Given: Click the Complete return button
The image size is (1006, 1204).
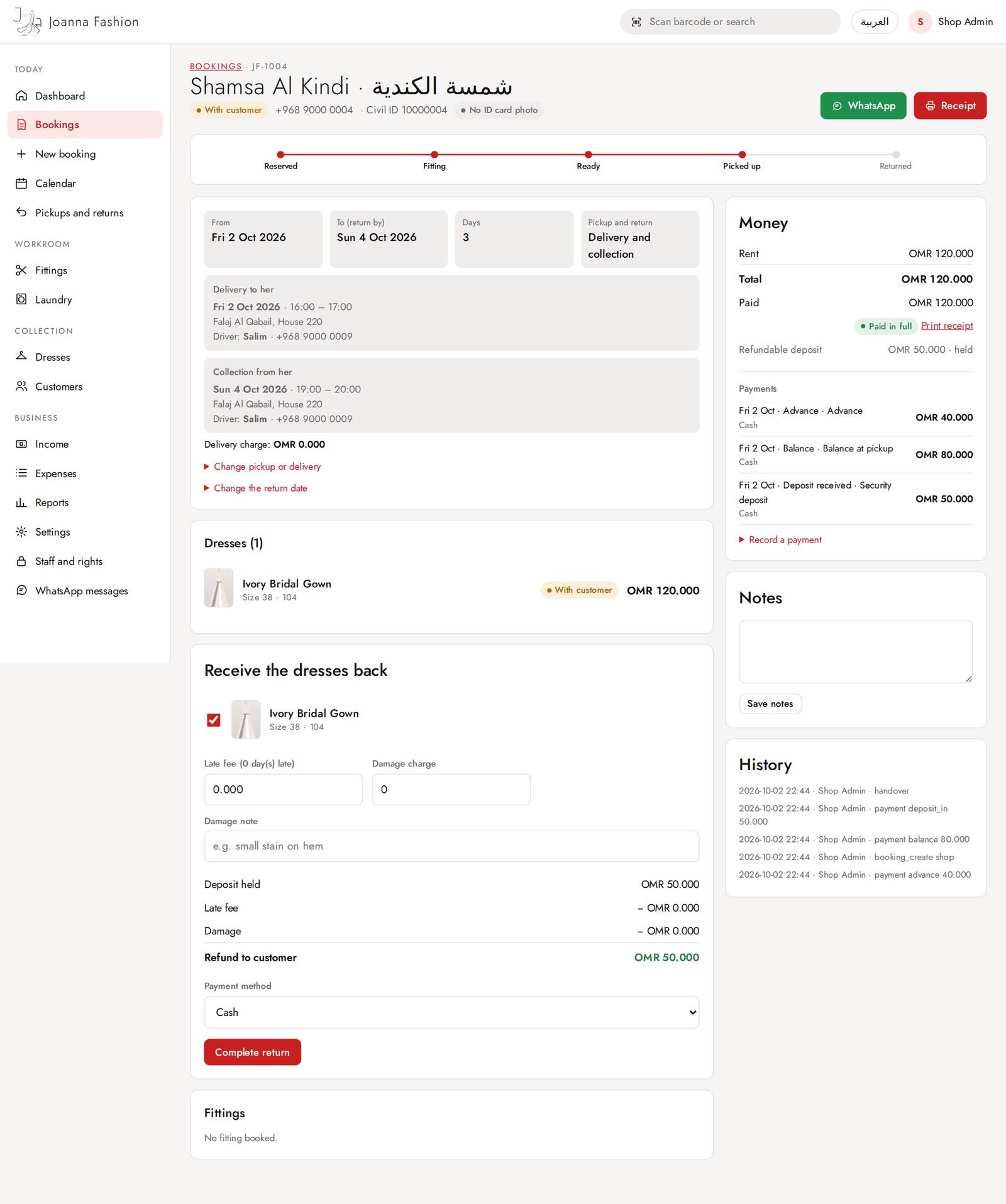Looking at the screenshot, I should [252, 1052].
